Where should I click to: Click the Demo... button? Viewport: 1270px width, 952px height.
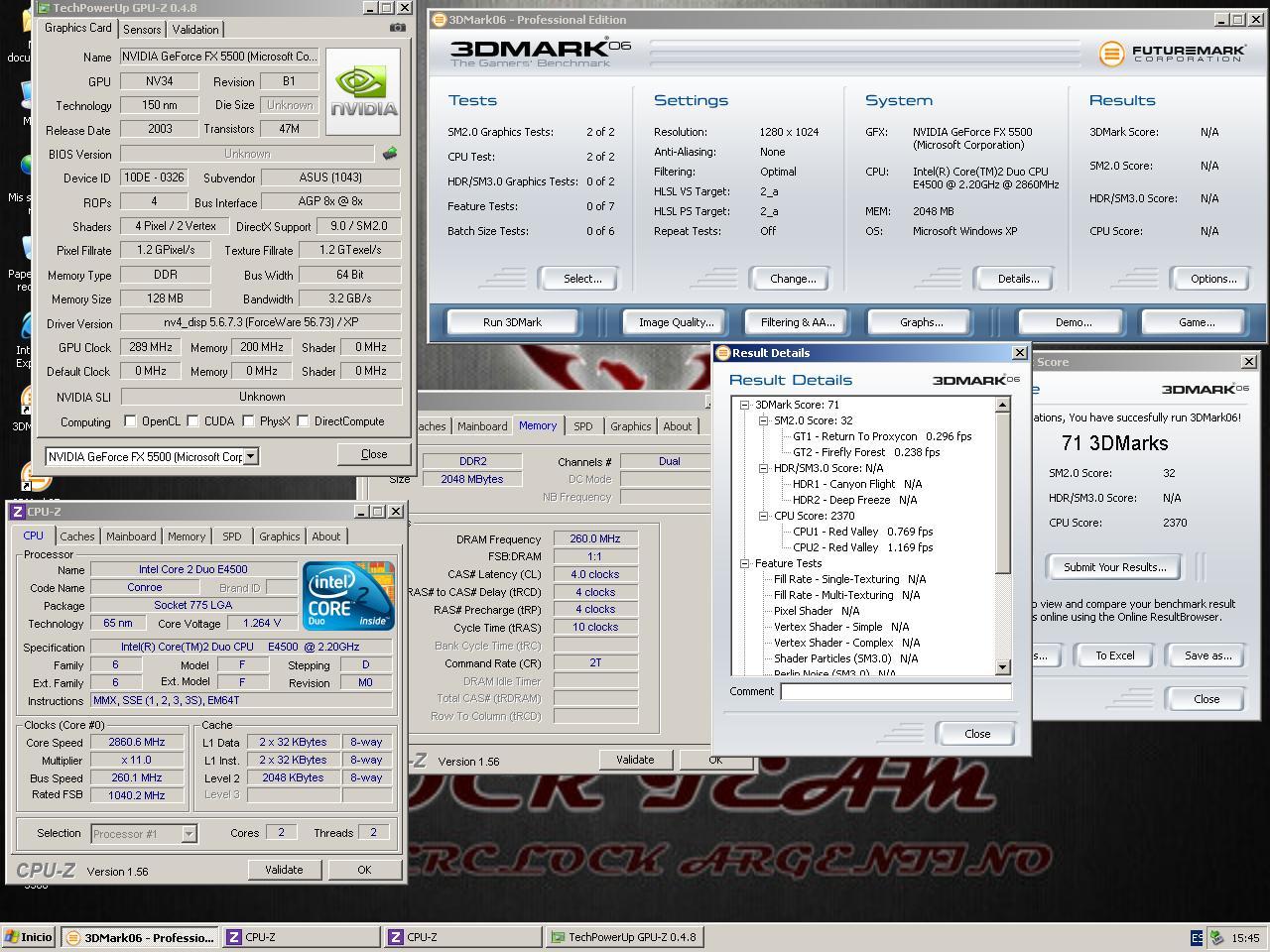(x=1073, y=322)
